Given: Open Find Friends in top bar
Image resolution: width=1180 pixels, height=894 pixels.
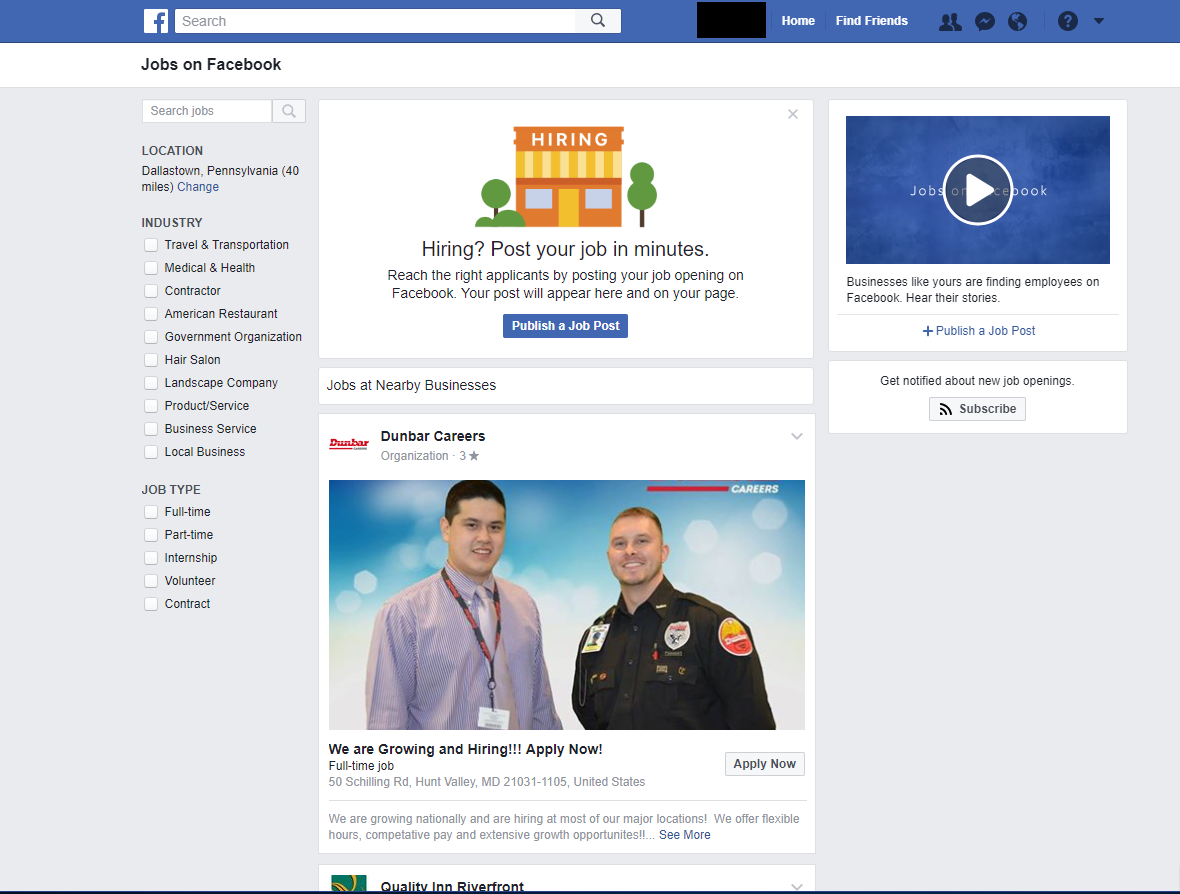Looking at the screenshot, I should coord(871,21).
